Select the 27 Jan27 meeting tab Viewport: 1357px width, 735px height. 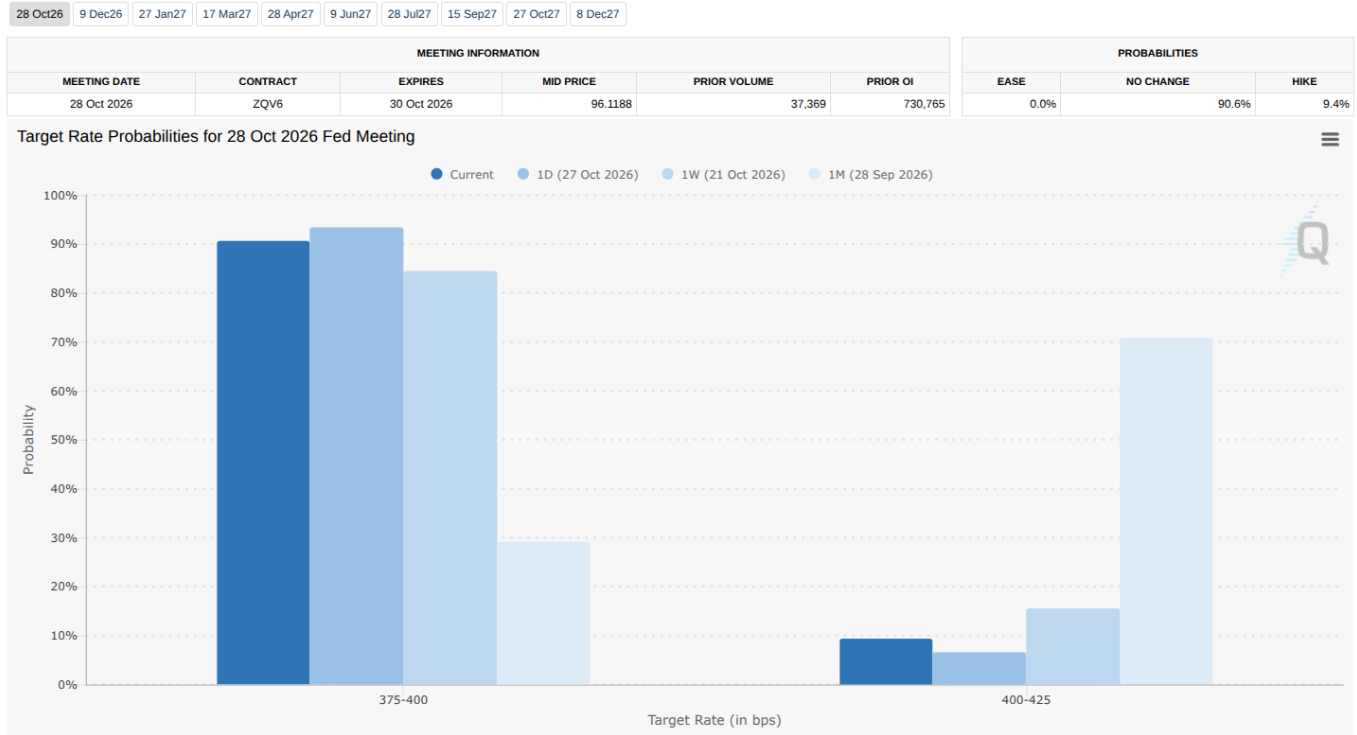coord(162,14)
